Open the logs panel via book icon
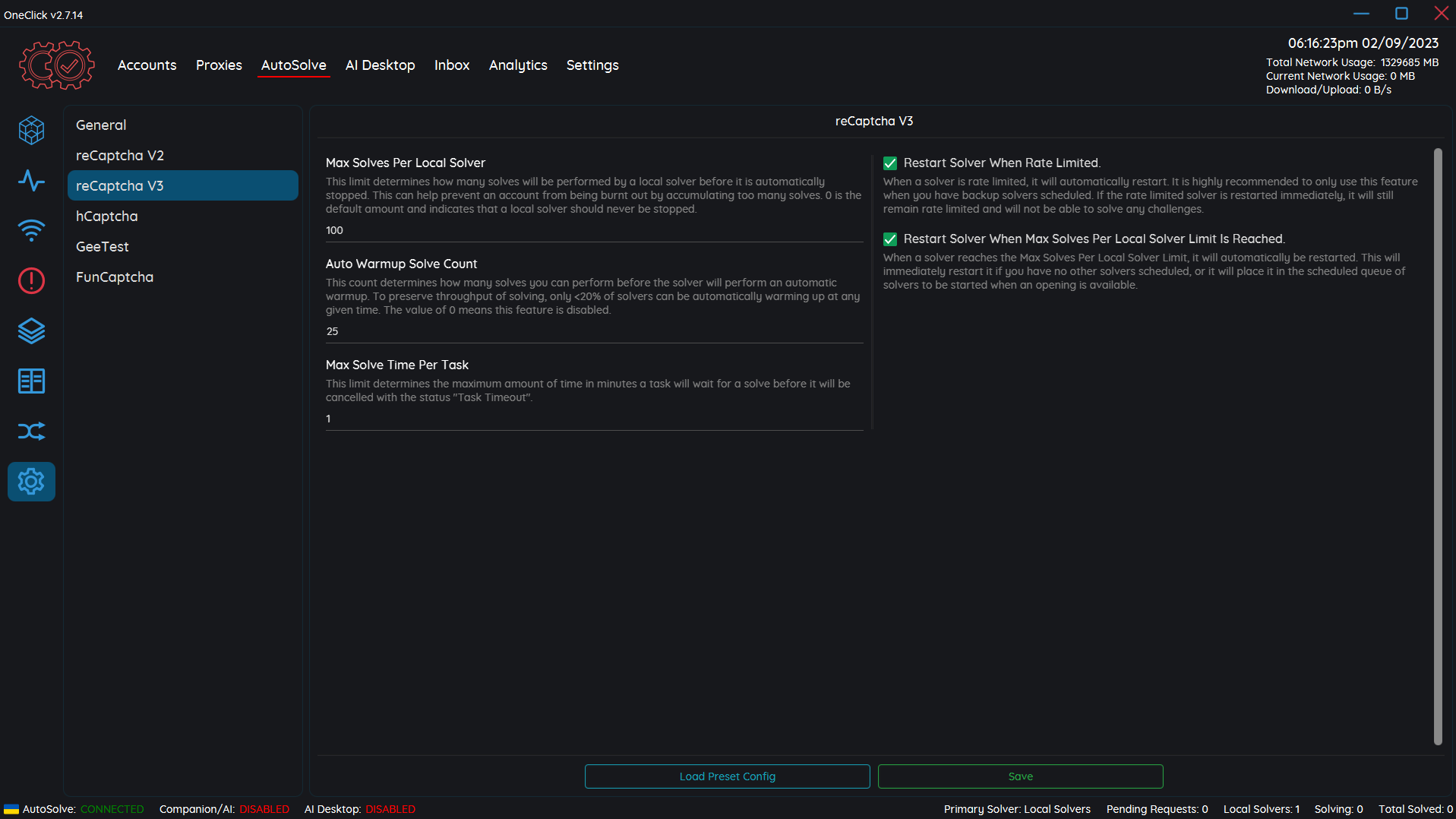Screen dimensions: 1456x819 [x=31, y=381]
